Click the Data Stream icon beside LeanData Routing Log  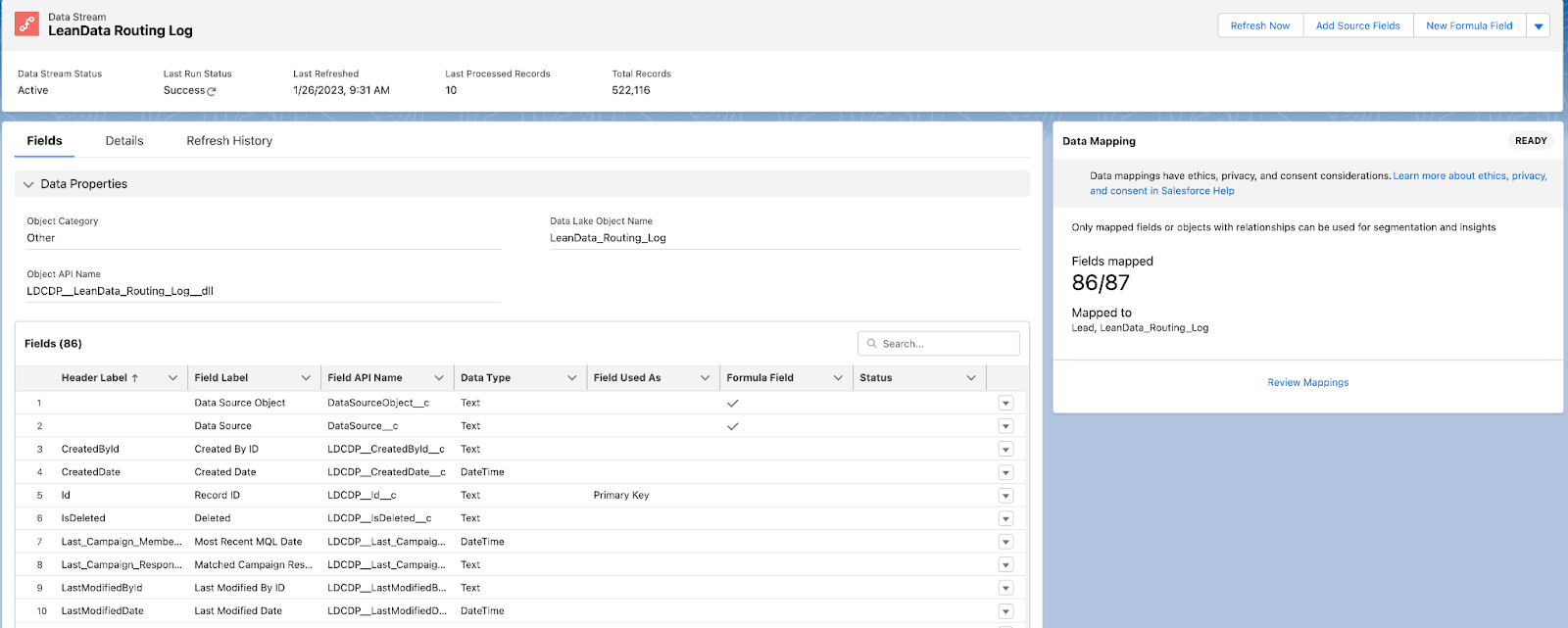[26, 24]
